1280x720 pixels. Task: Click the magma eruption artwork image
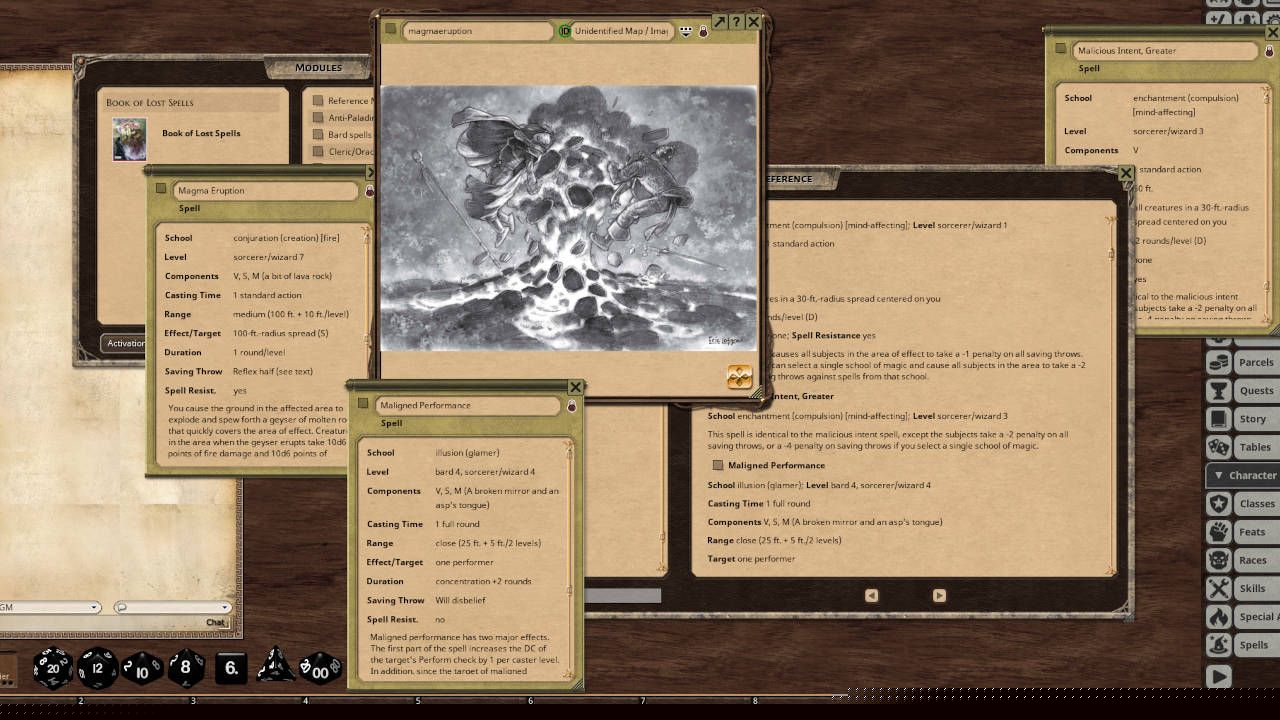click(567, 218)
